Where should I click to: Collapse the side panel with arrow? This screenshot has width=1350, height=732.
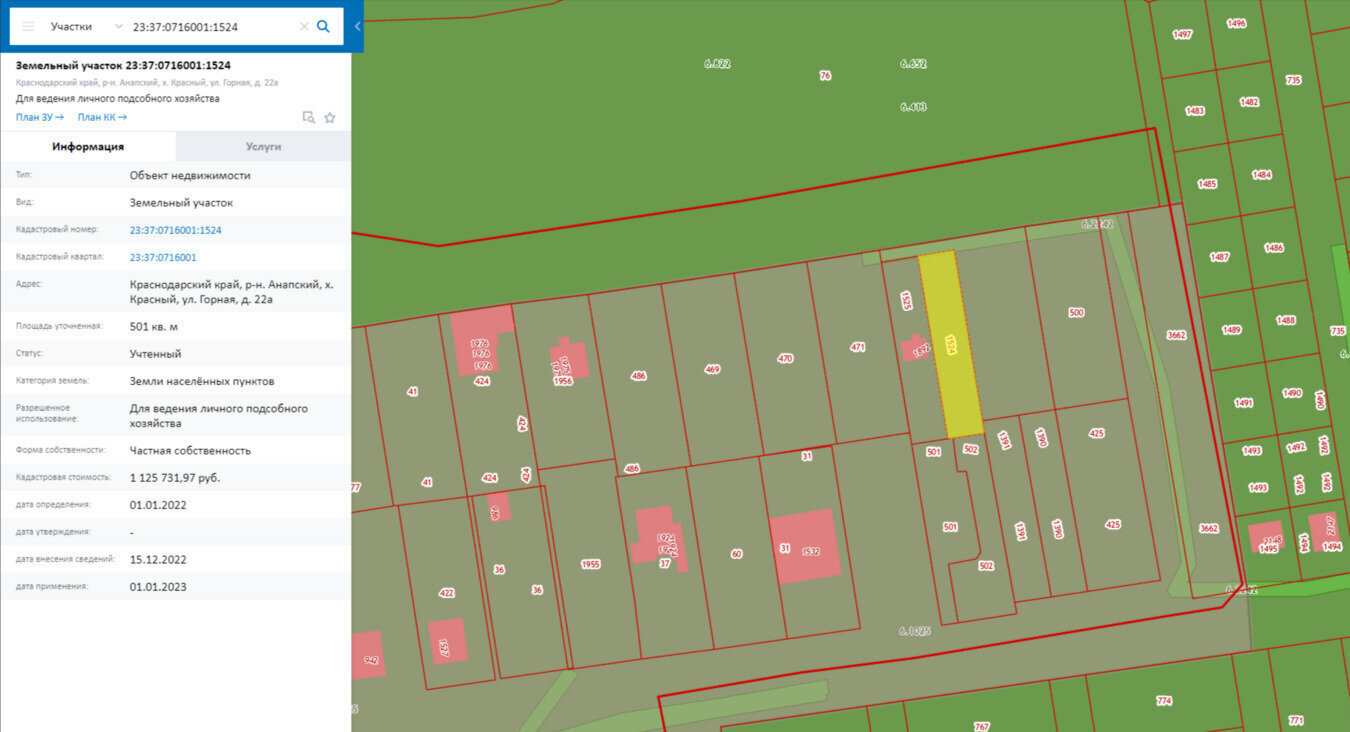[357, 27]
